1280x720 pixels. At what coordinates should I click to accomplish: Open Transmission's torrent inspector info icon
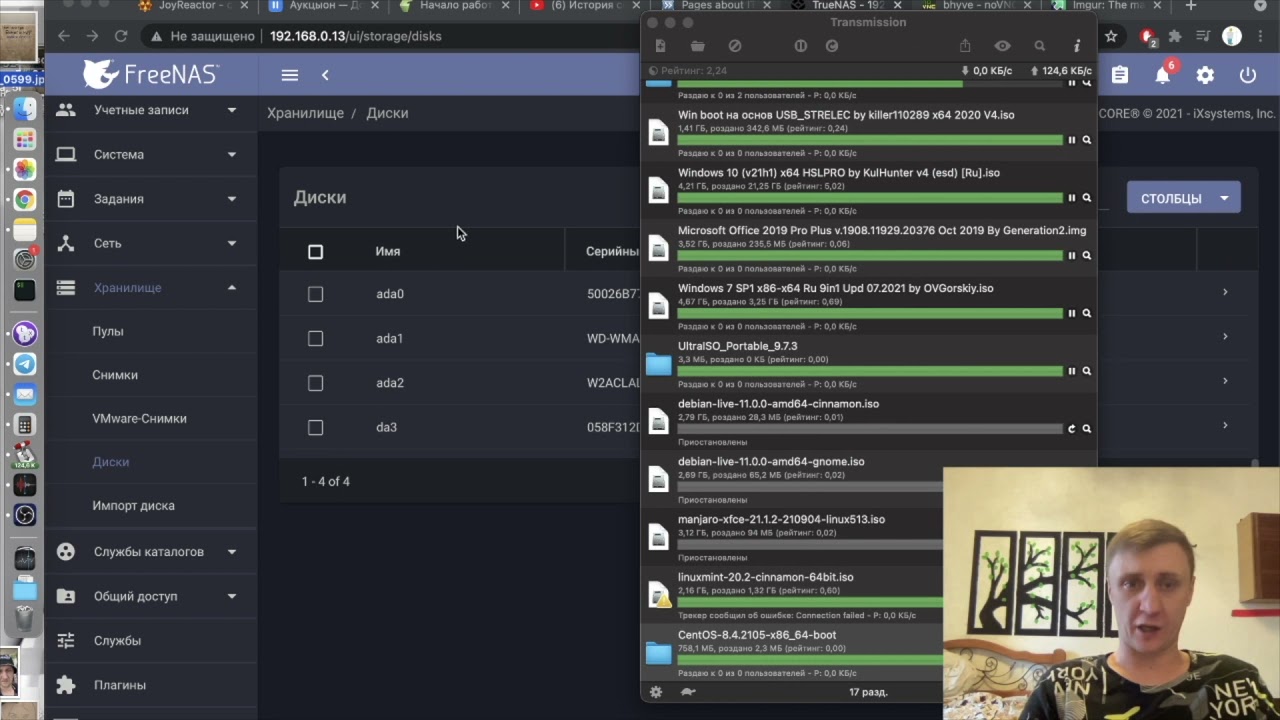tap(1077, 46)
